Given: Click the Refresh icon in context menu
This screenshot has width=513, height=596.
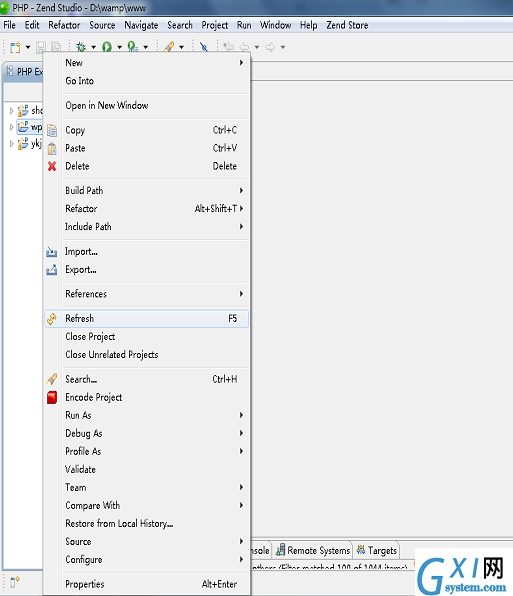Looking at the screenshot, I should 52,319.
